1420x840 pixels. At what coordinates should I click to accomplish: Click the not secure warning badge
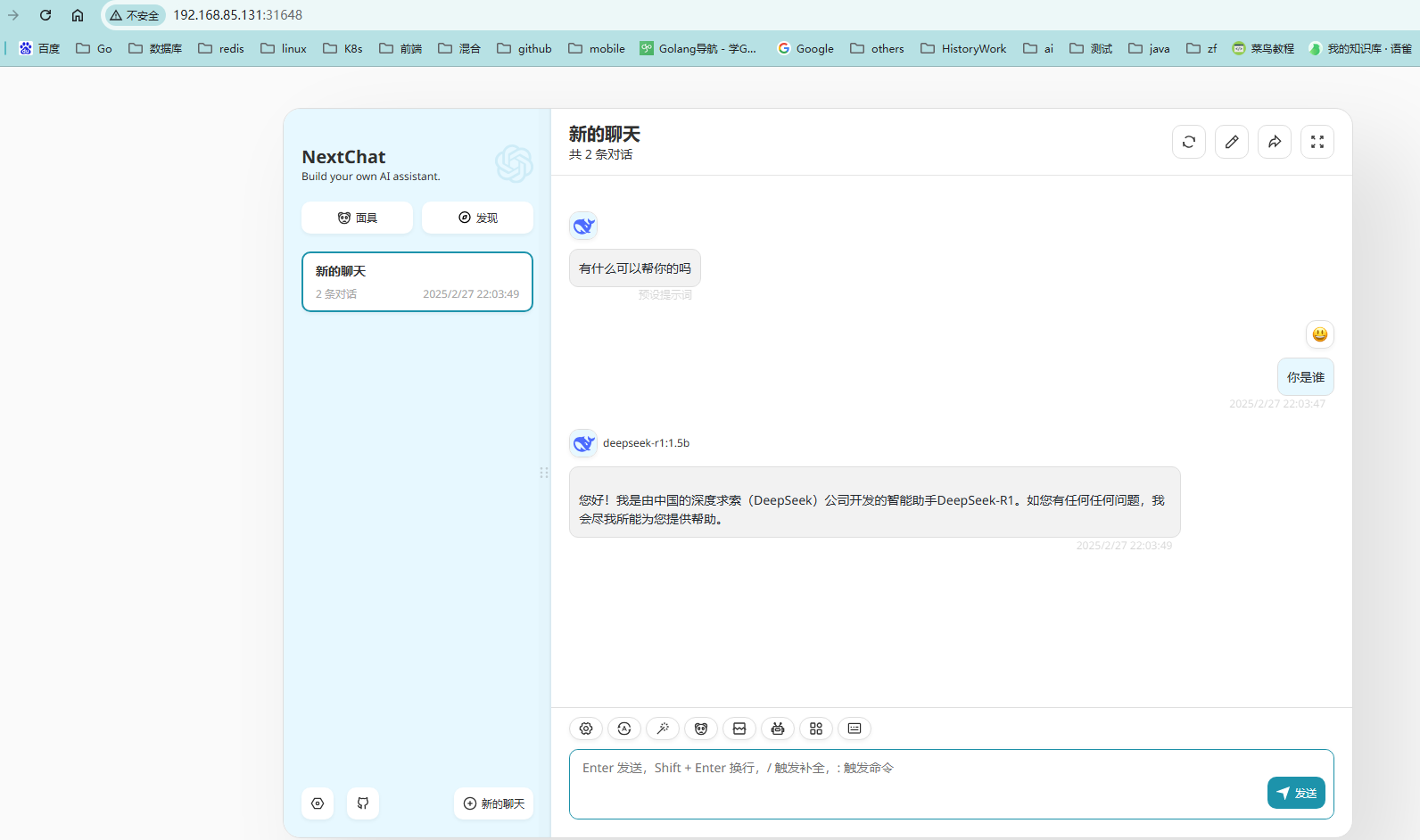(x=135, y=15)
